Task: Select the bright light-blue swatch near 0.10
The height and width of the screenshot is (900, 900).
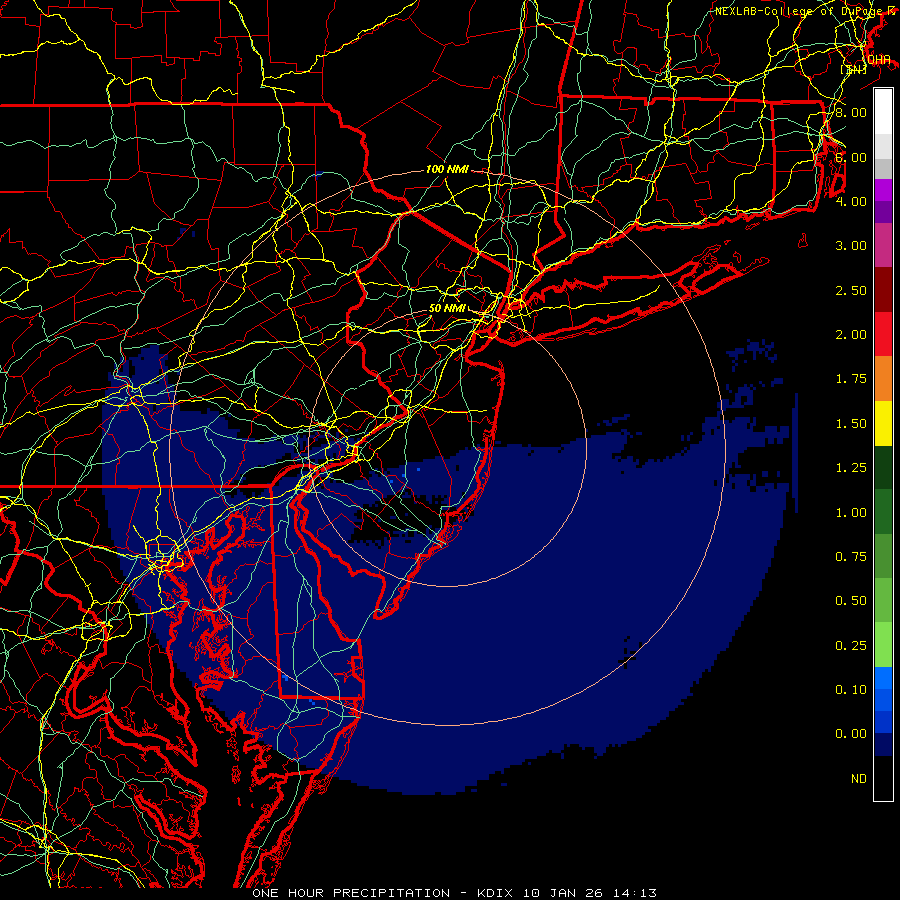Action: point(883,678)
